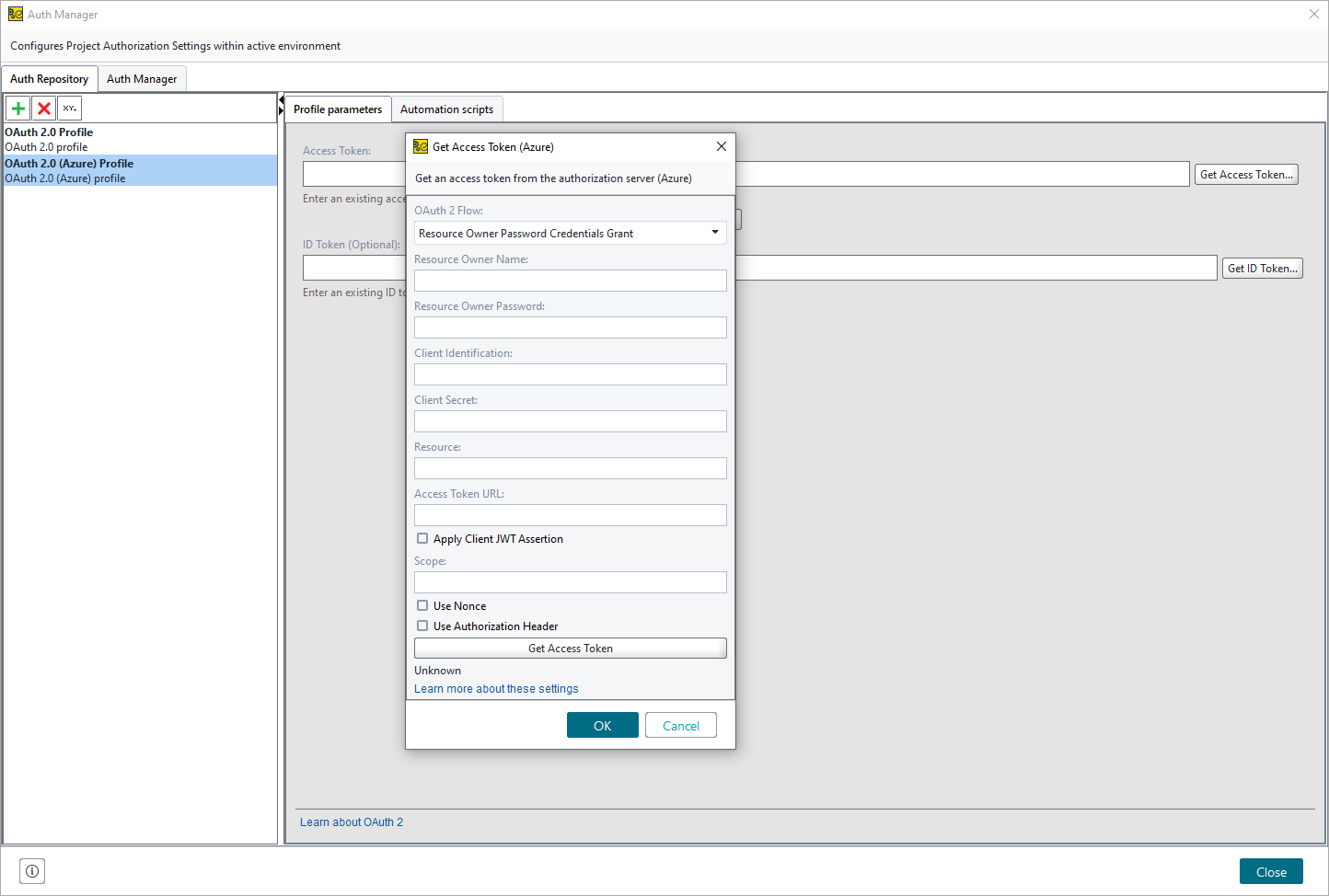Click the info icon at bottom left
The width and height of the screenshot is (1329, 896).
[31, 870]
